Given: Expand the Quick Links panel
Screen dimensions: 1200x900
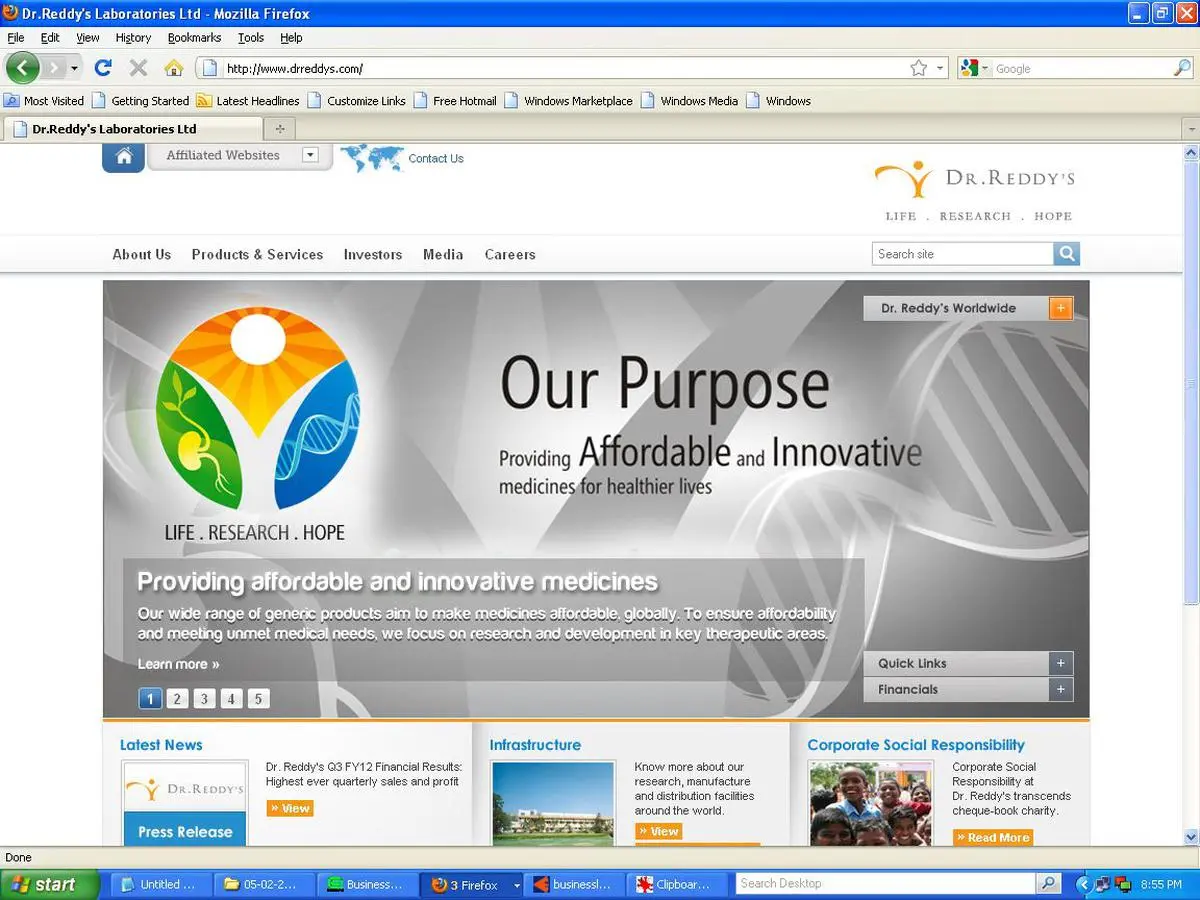Looking at the screenshot, I should (1061, 663).
